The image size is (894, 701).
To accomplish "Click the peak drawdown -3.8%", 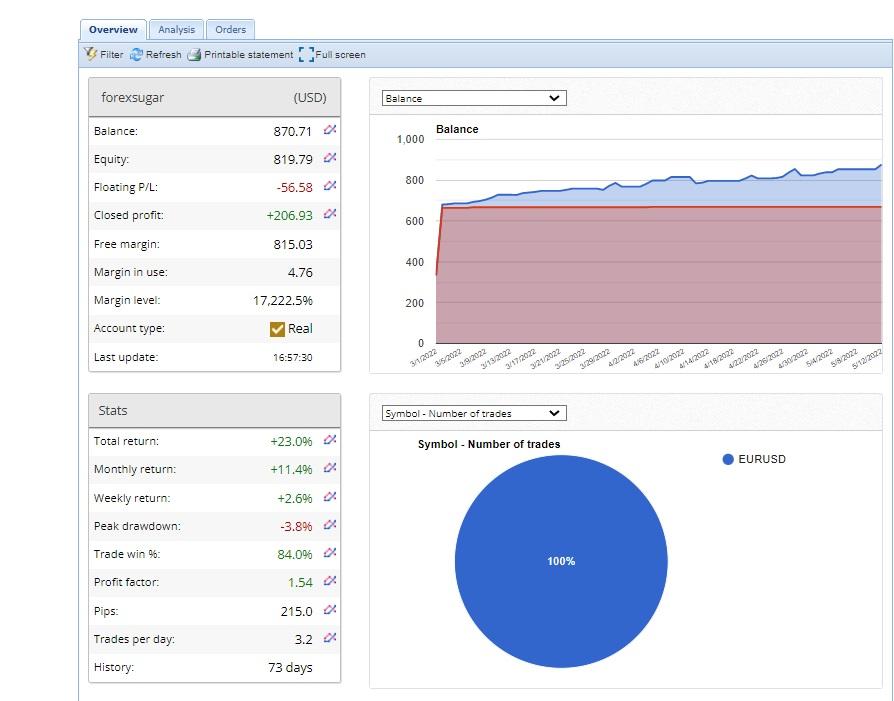I will 296,526.
